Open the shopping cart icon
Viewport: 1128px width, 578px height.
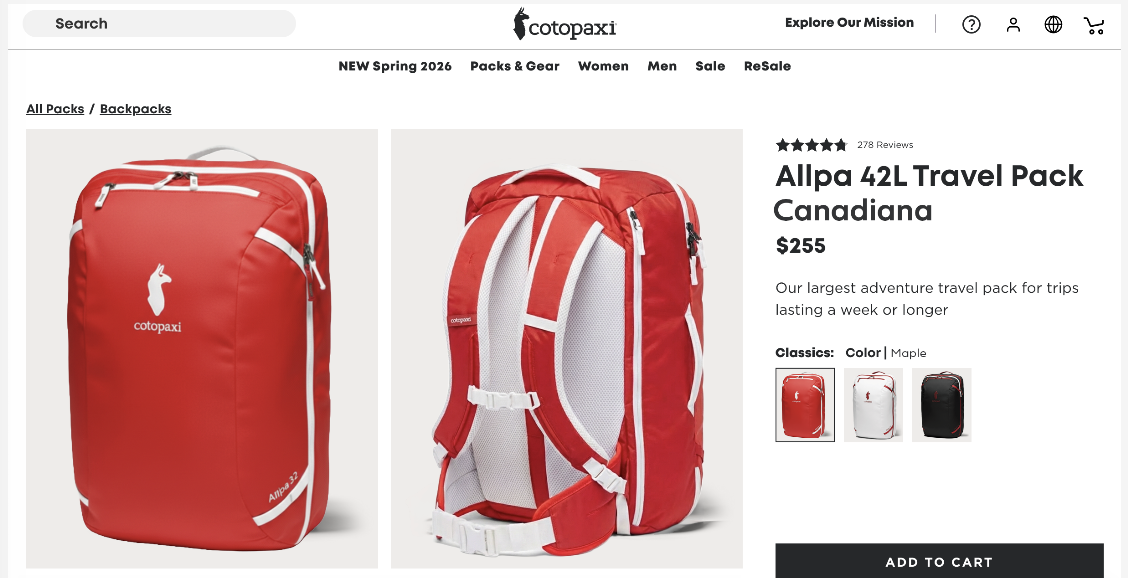coord(1094,25)
